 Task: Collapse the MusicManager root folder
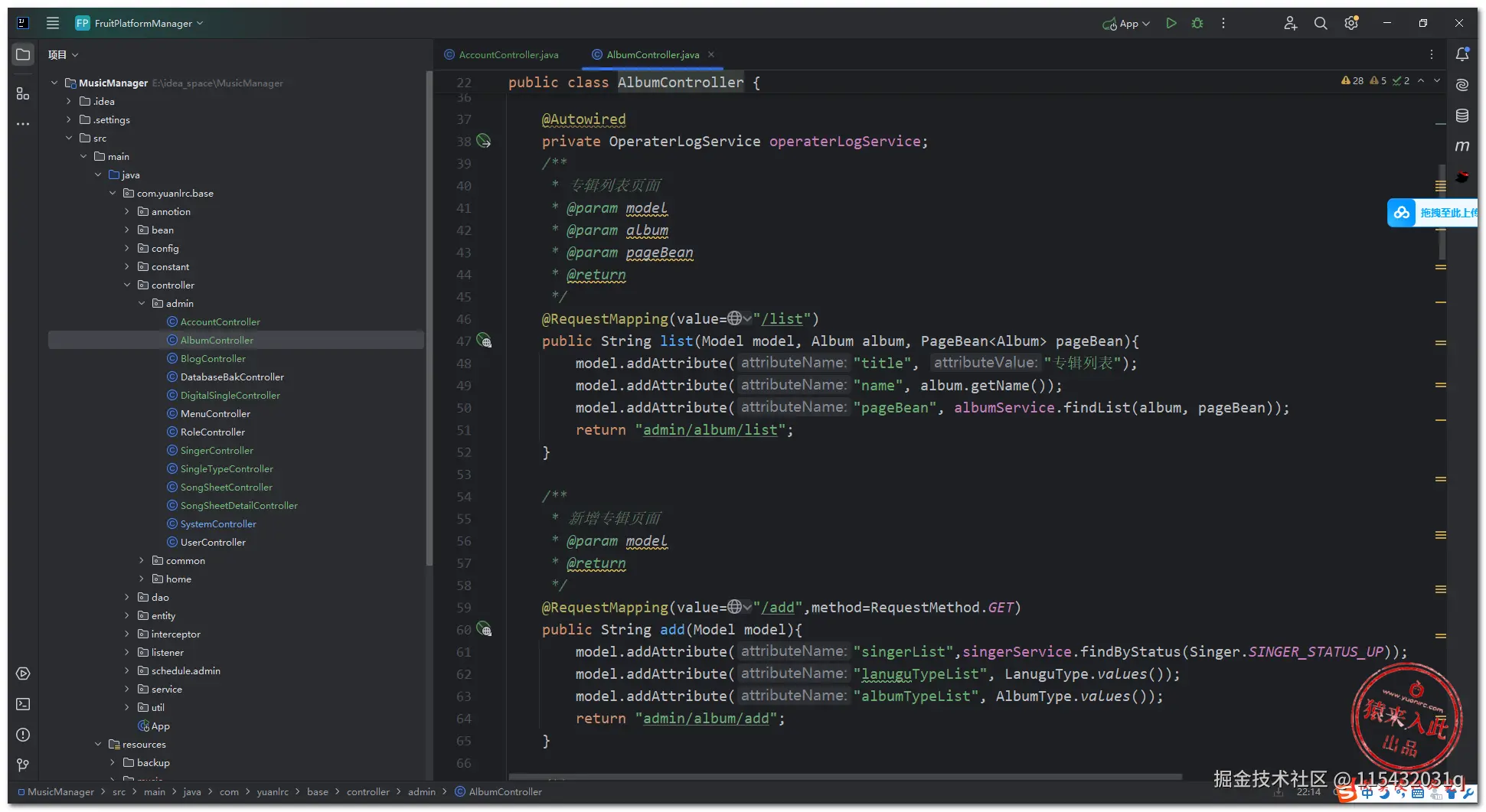pos(54,83)
